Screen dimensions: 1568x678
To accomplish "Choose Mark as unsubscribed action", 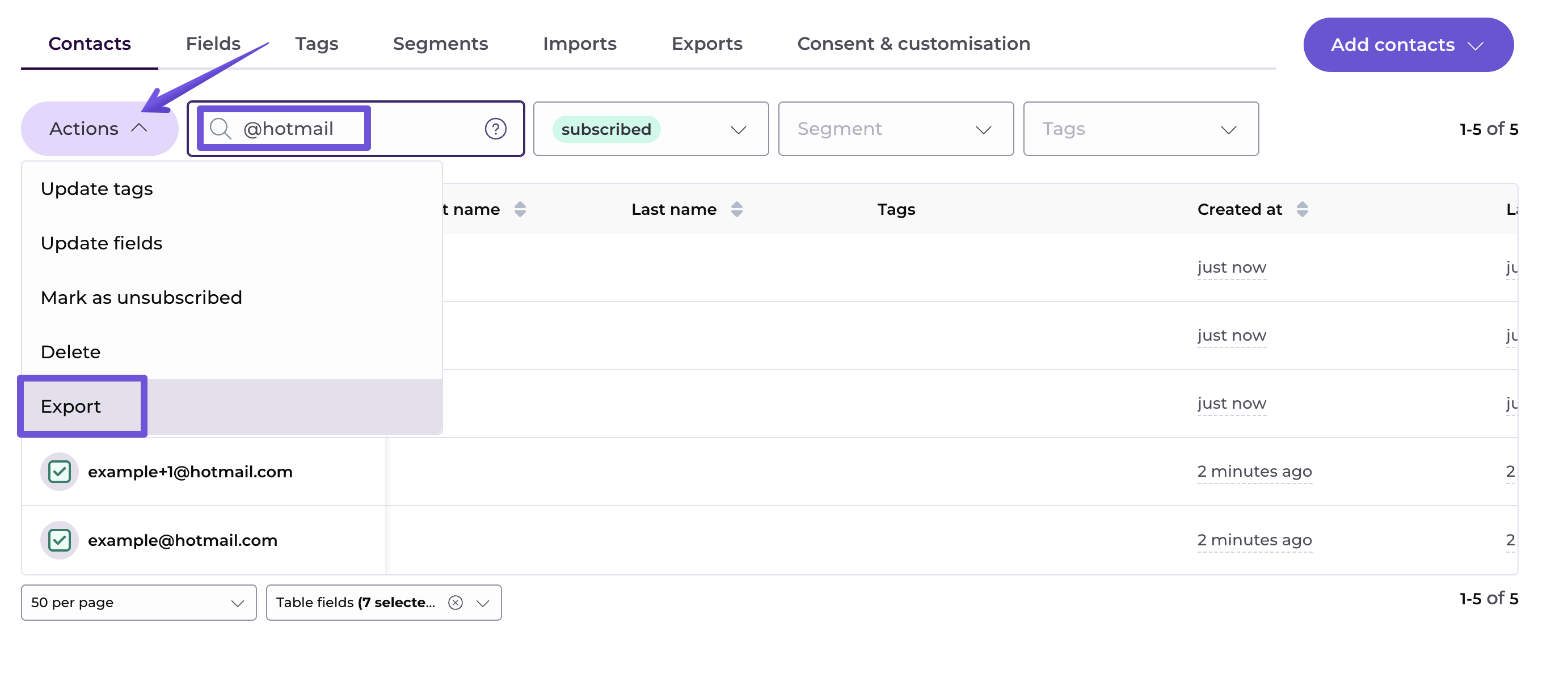I will pyautogui.click(x=141, y=298).
